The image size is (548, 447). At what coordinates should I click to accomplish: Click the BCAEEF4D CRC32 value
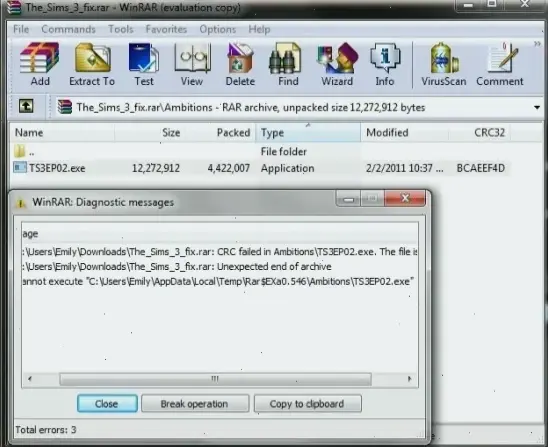tap(481, 168)
